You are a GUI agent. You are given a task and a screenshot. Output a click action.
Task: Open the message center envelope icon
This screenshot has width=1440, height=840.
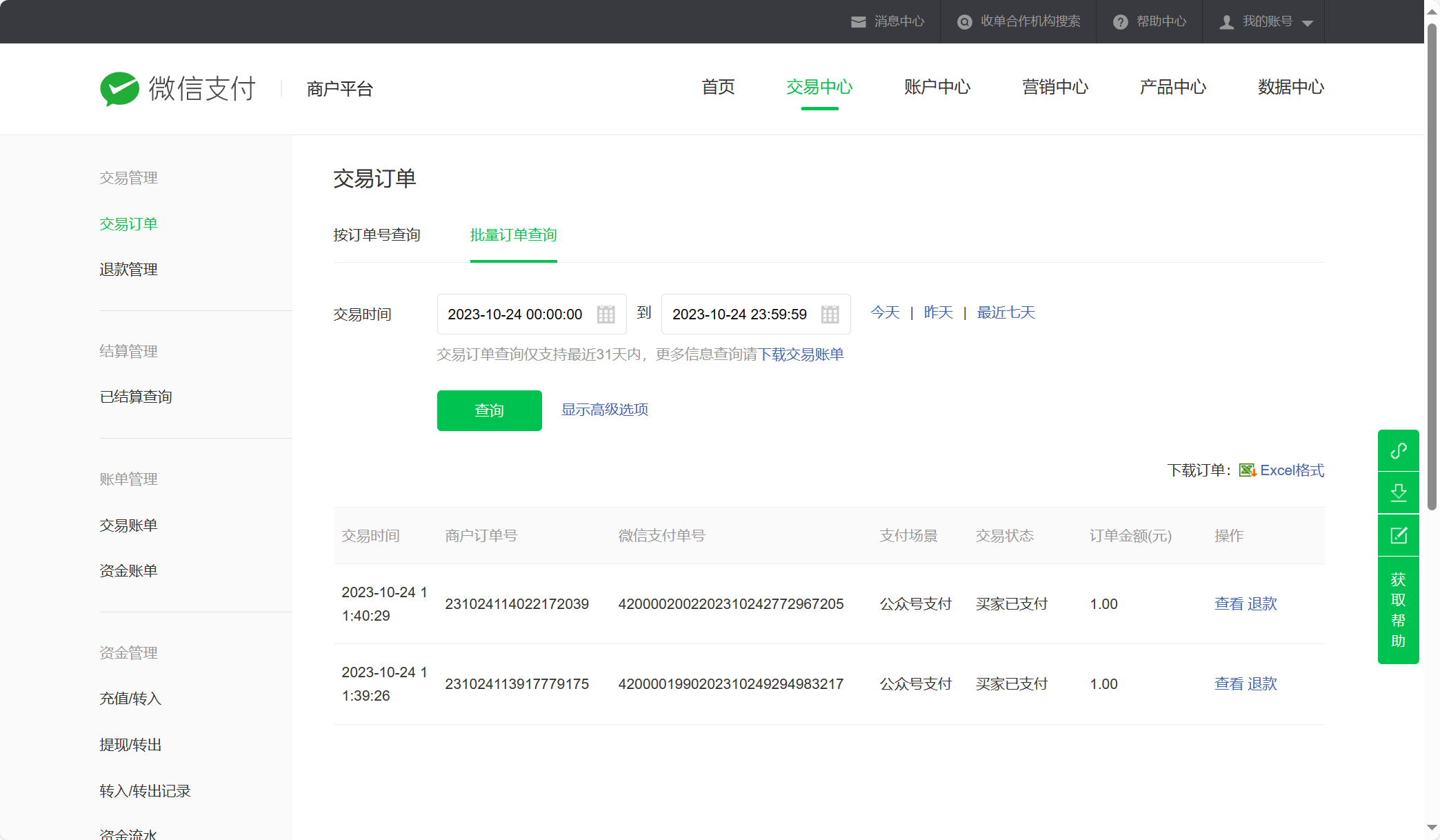(x=858, y=22)
